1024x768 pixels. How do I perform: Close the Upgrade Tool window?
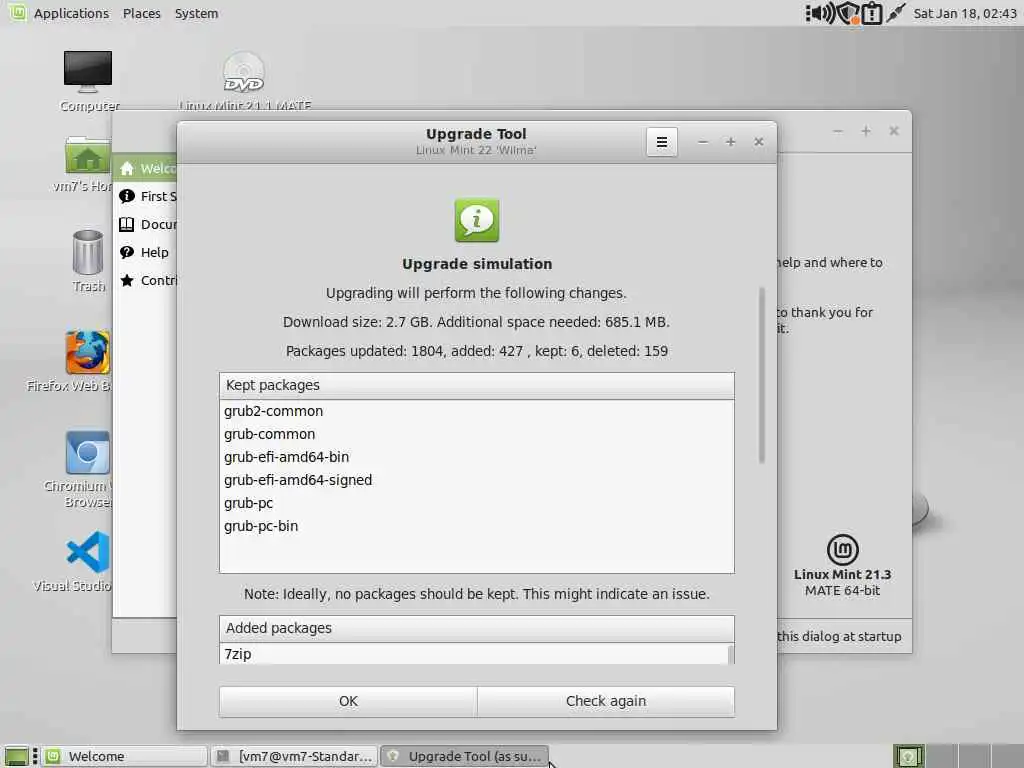pos(759,142)
